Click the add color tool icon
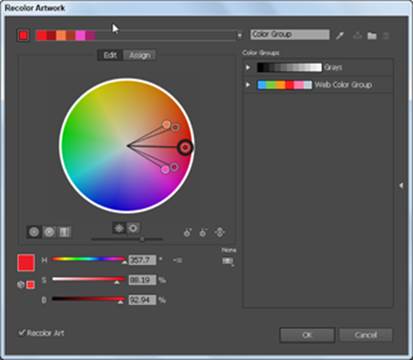 point(188,232)
